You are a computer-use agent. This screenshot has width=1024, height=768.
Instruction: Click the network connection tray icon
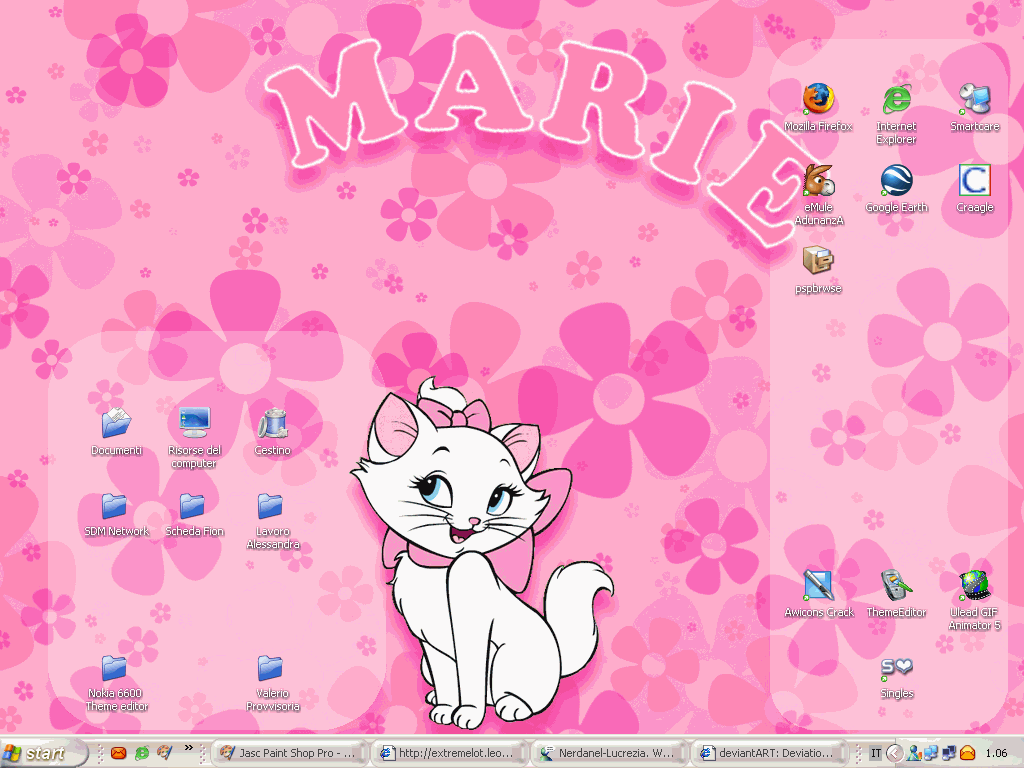pos(931,753)
